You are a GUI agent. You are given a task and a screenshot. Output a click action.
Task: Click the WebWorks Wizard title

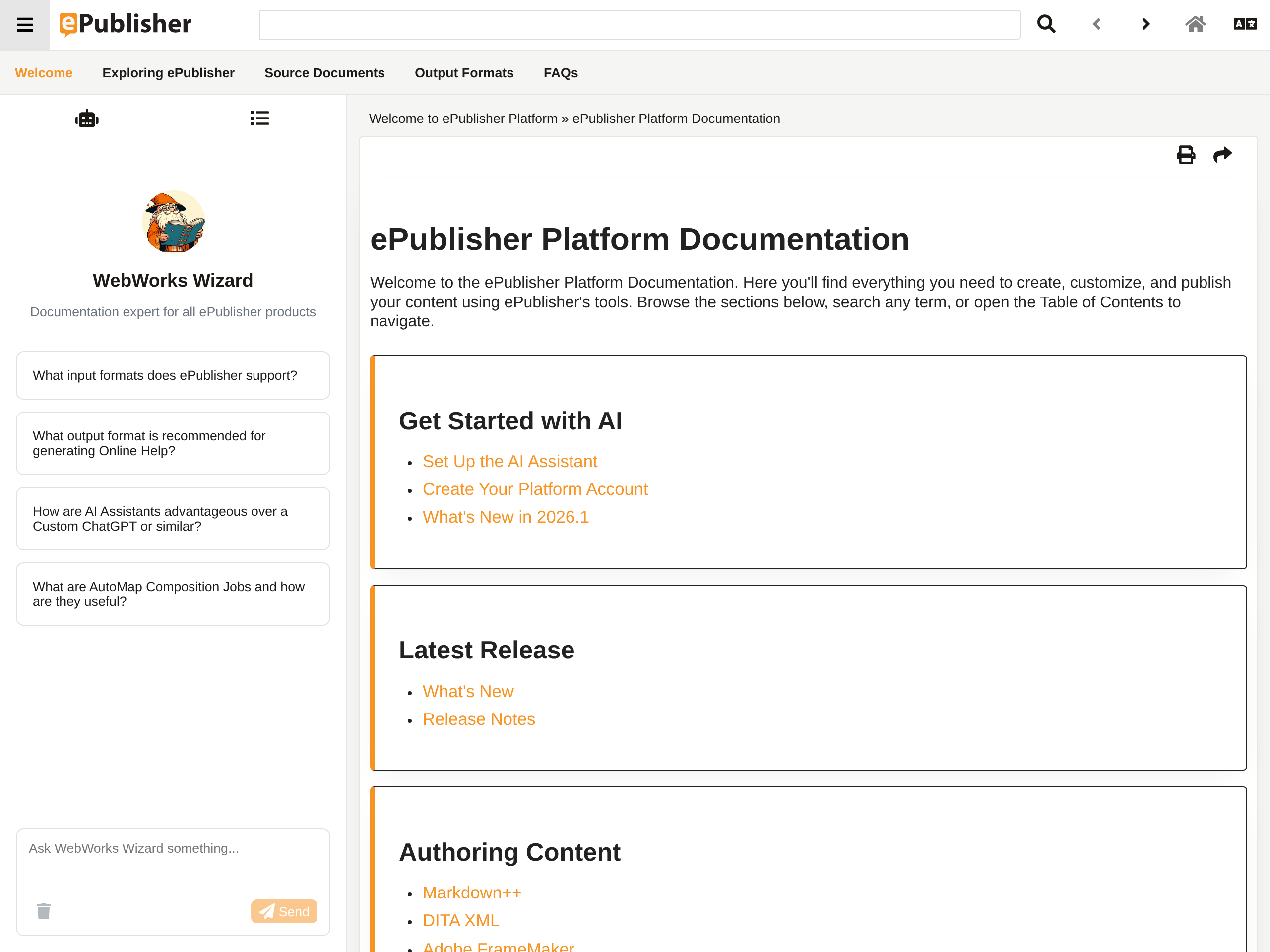pyautogui.click(x=173, y=280)
